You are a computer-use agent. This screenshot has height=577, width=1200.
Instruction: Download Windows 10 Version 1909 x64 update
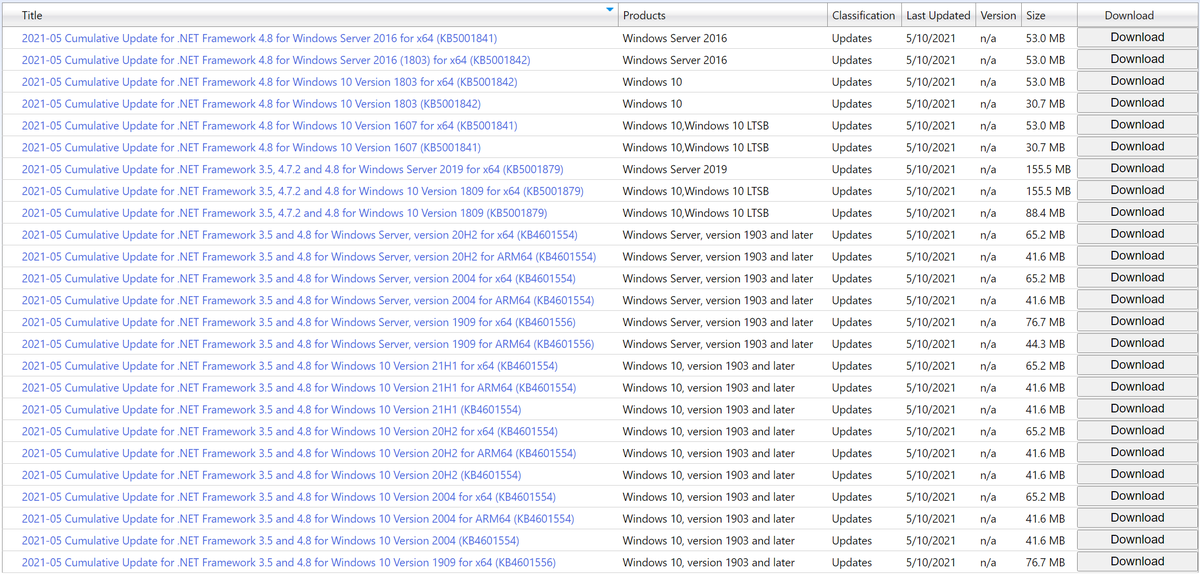1137,563
